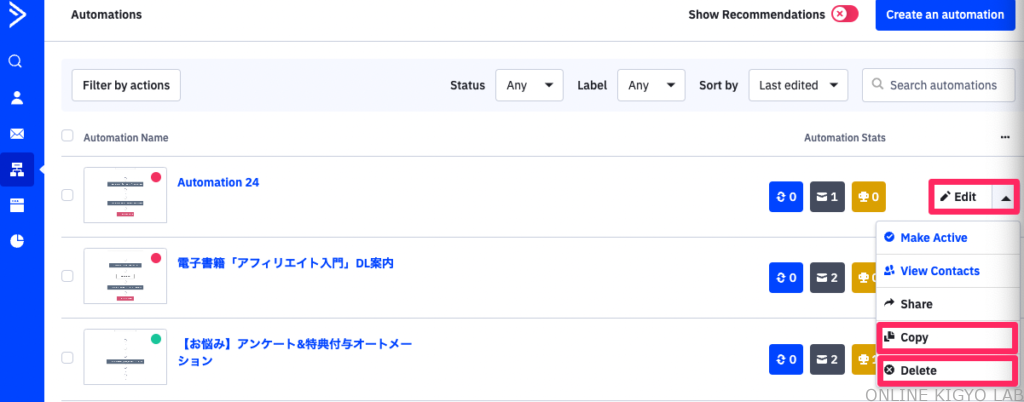The image size is (1024, 402).
Task: Open Campaigns envelope icon in sidebar
Action: [x=16, y=134]
